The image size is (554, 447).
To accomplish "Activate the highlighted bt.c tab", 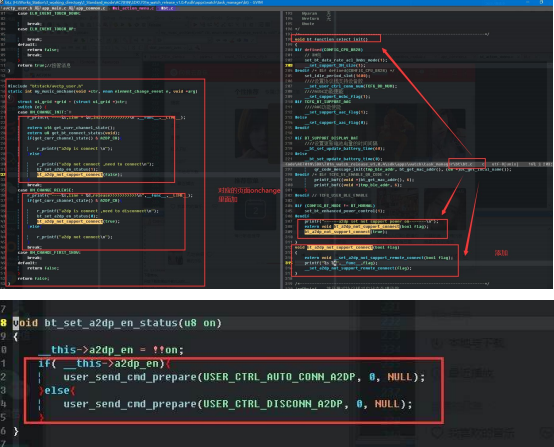I will 167,8.
